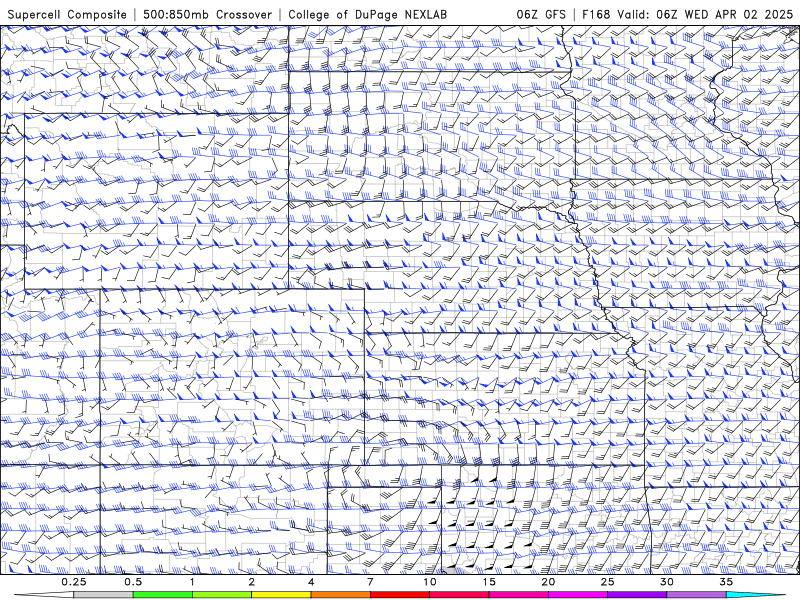Select the yellow-green 1–2 color bar segment
Viewport: 800px width, 600px height.
(222, 594)
